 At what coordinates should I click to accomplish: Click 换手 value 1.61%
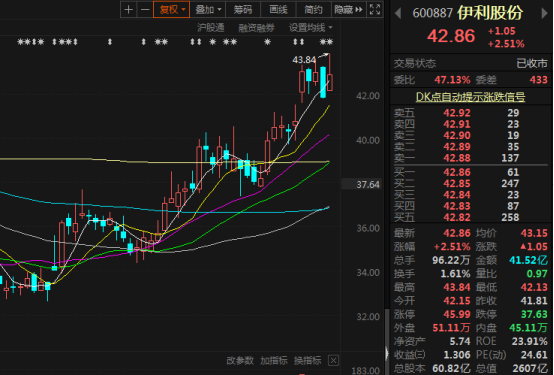coord(455,274)
